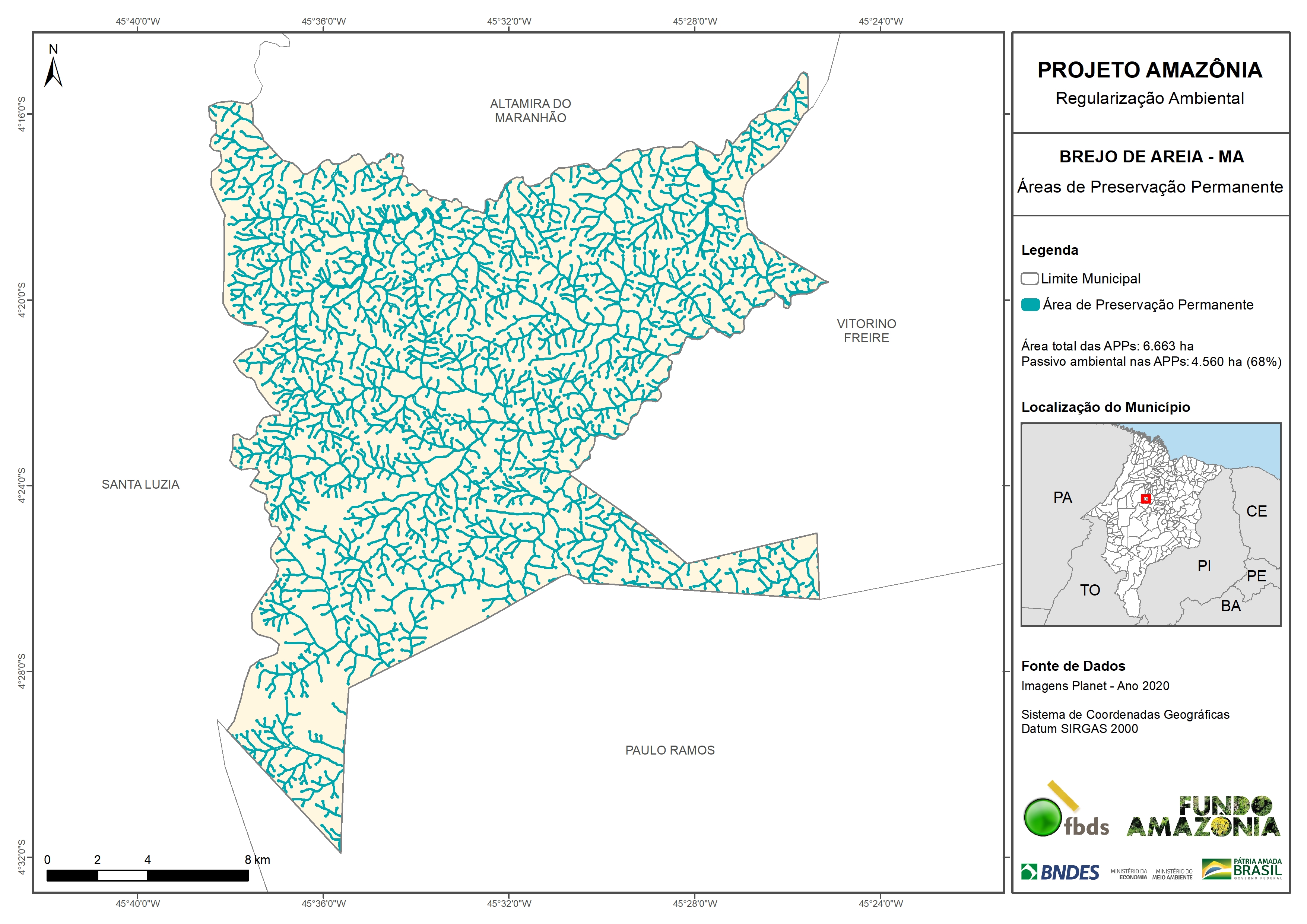Screen dimensions: 1307x924
Task: Click the Imagens Planet - Ano 2020 text
Action: coord(1095,686)
